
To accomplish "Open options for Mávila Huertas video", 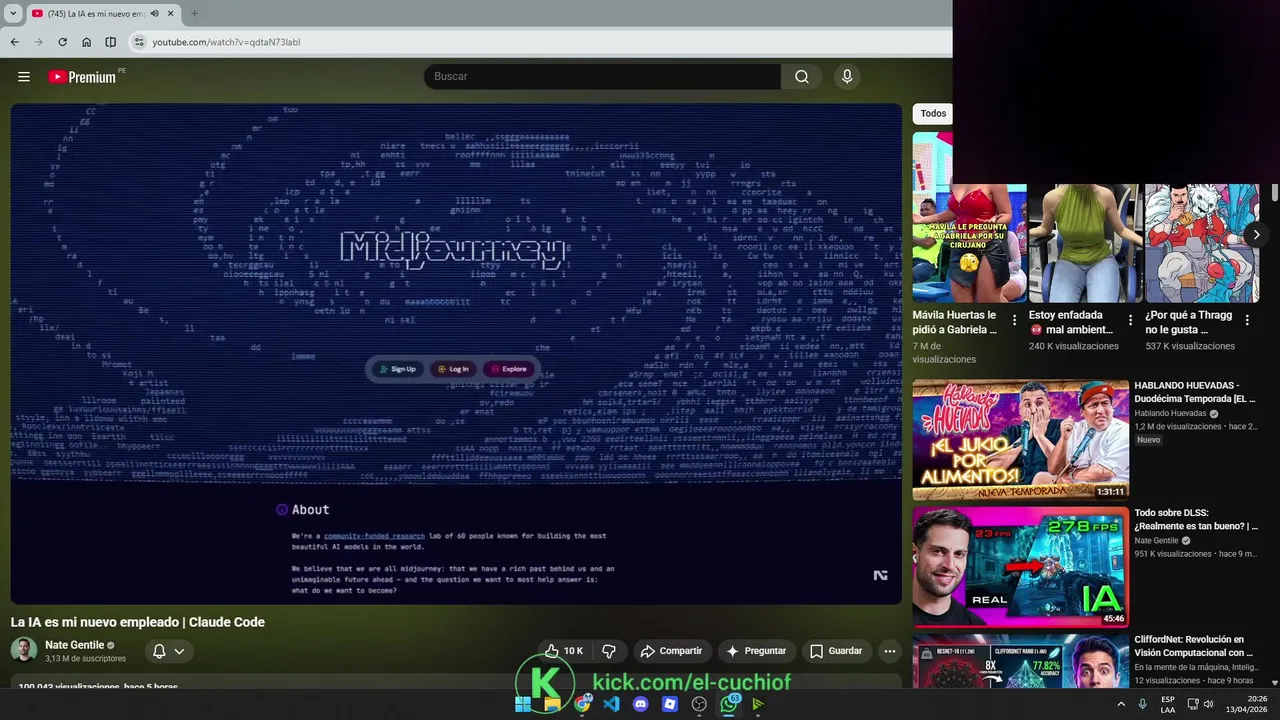I will pyautogui.click(x=1014, y=320).
